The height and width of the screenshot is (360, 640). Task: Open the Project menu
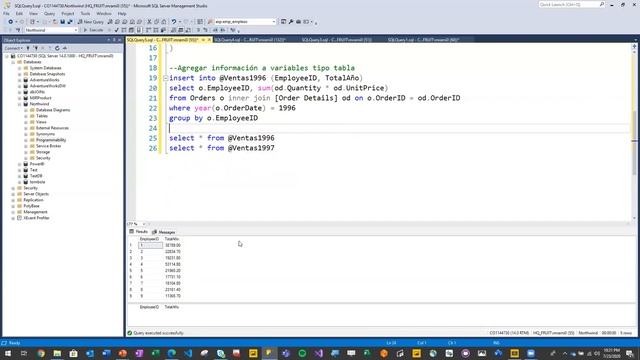click(68, 13)
